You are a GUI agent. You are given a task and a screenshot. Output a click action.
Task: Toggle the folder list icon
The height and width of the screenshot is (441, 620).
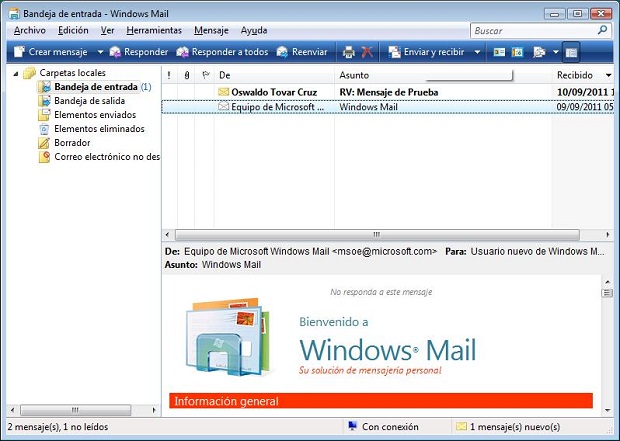coord(571,52)
